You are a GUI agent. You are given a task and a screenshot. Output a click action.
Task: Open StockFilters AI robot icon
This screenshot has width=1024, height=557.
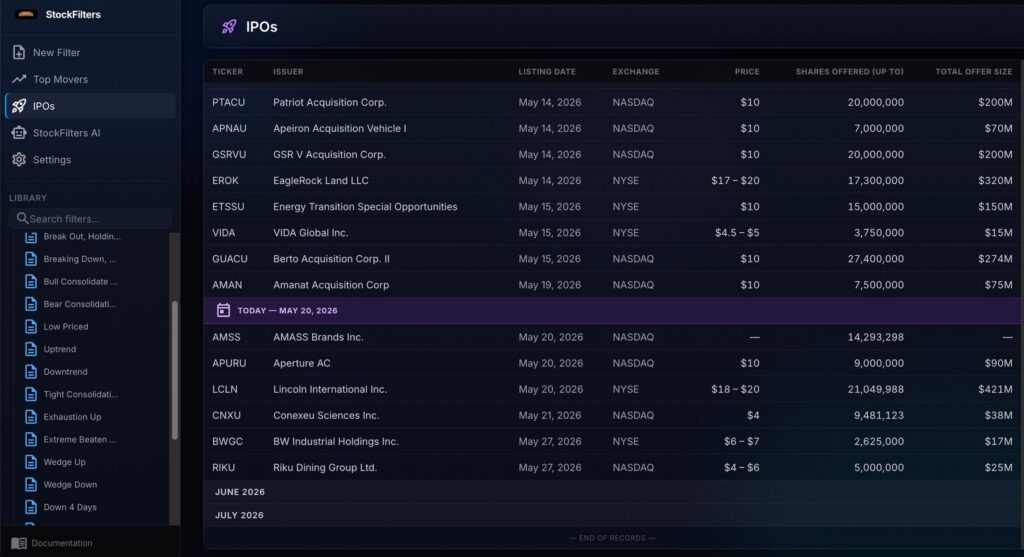(19, 133)
